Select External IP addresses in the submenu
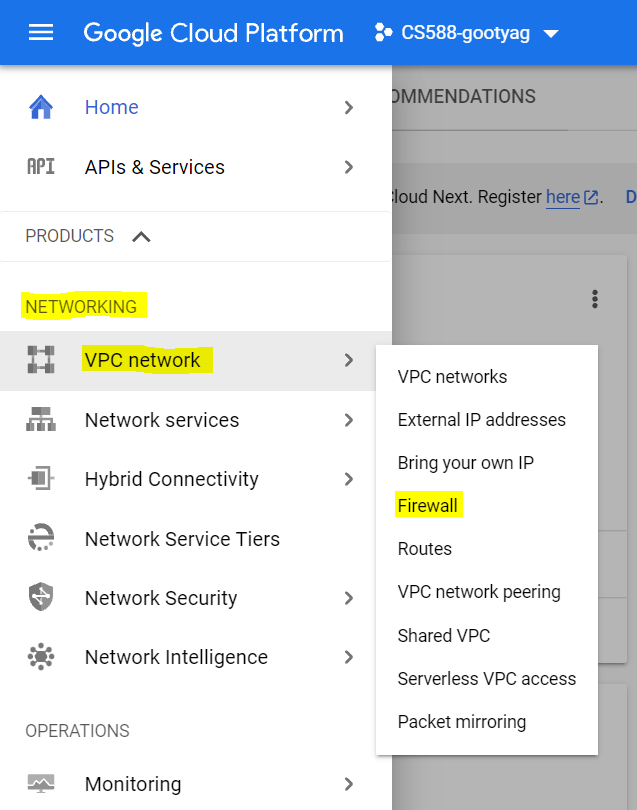Image resolution: width=637 pixels, height=810 pixels. 481,420
